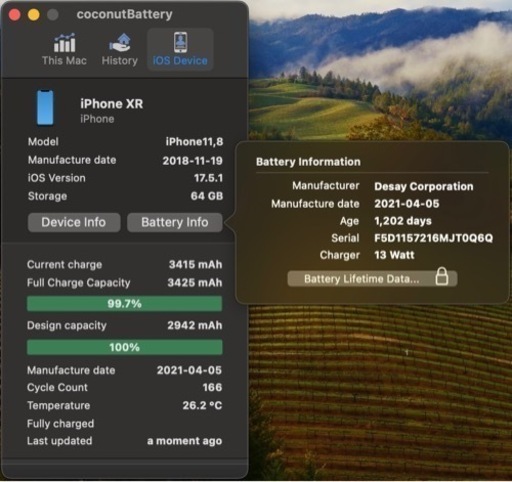Click the coconutBattery window title

[x=124, y=14]
